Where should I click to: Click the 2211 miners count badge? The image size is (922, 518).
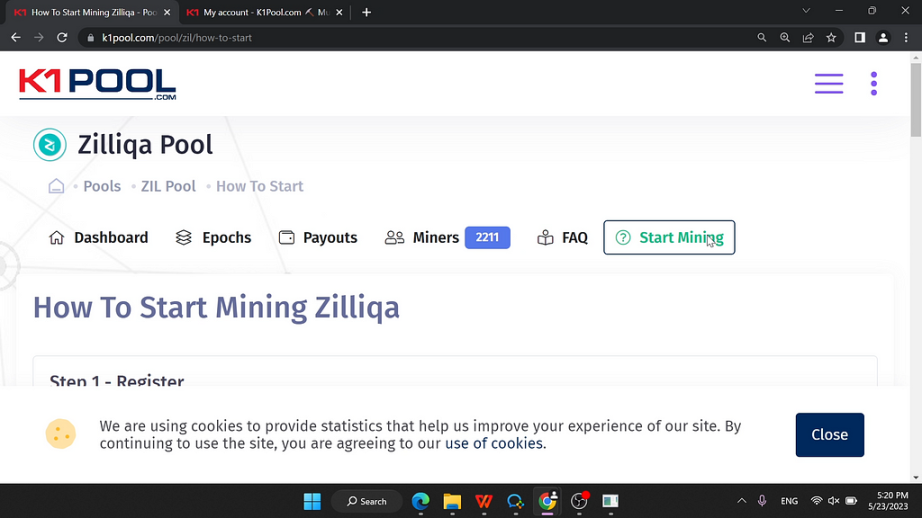487,238
